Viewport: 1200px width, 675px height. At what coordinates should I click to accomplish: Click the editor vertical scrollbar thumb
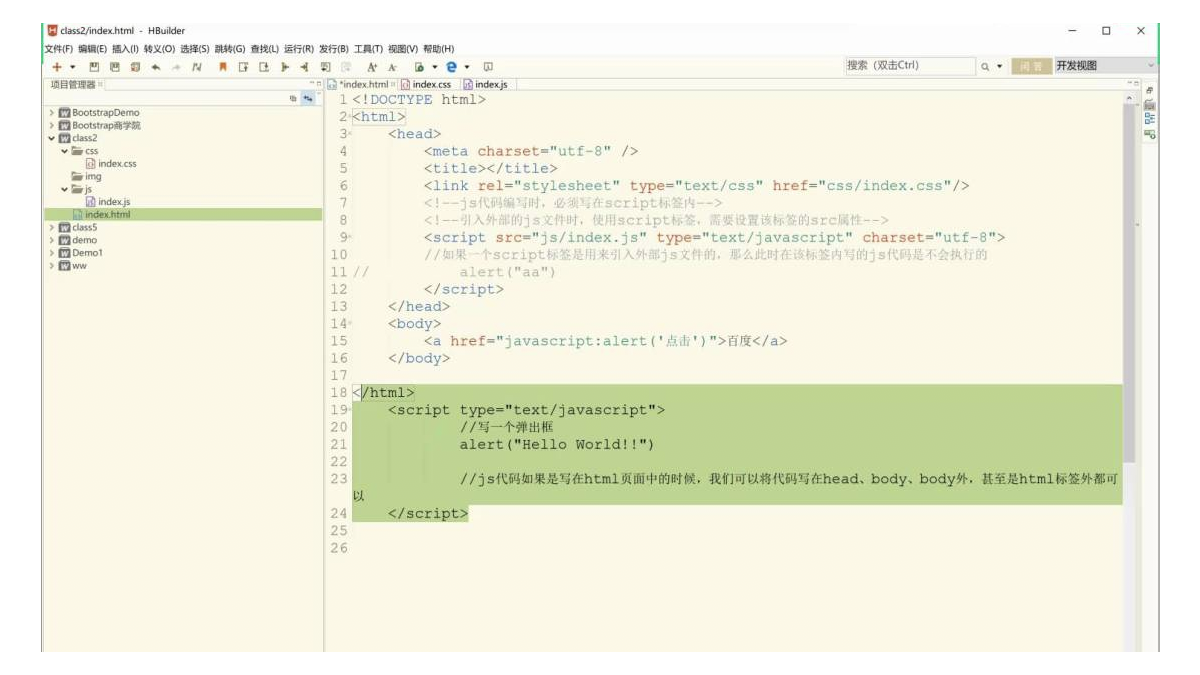coord(1129,285)
